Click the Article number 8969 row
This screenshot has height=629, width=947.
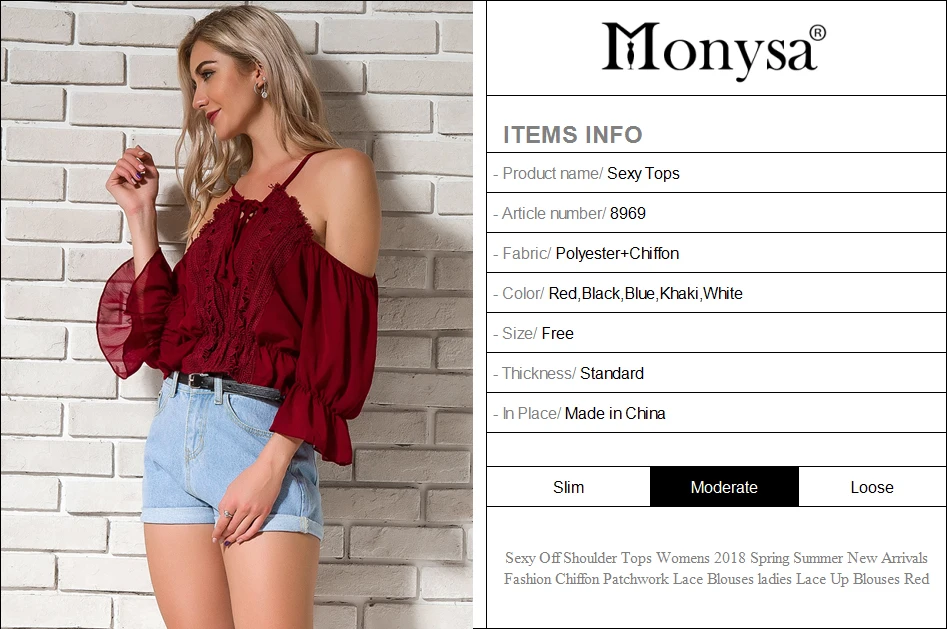[716, 213]
